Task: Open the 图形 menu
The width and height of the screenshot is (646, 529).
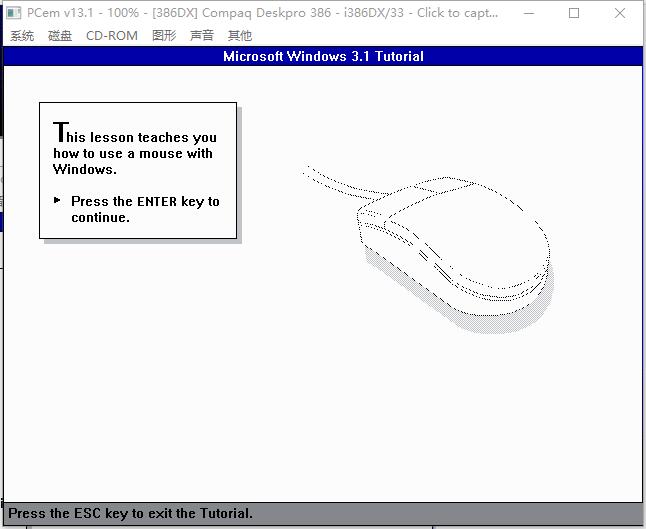Action: pos(164,36)
